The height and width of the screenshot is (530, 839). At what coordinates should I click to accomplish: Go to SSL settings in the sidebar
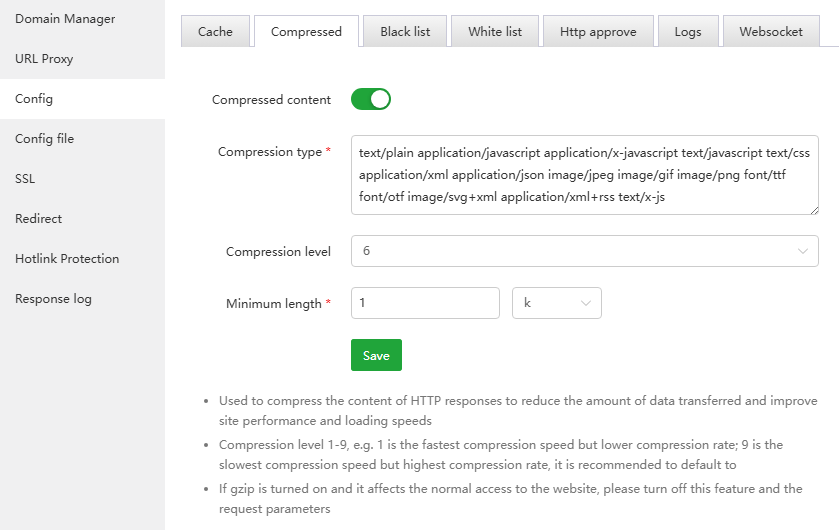coord(25,179)
